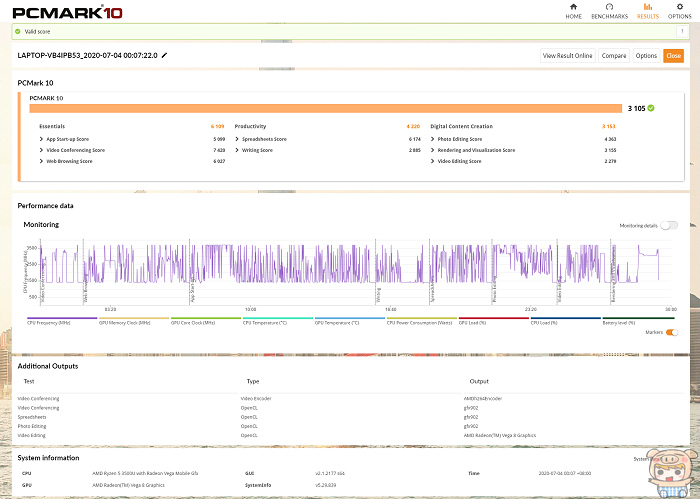Click the Performance data heading
700x499 pixels.
[x=45, y=206]
